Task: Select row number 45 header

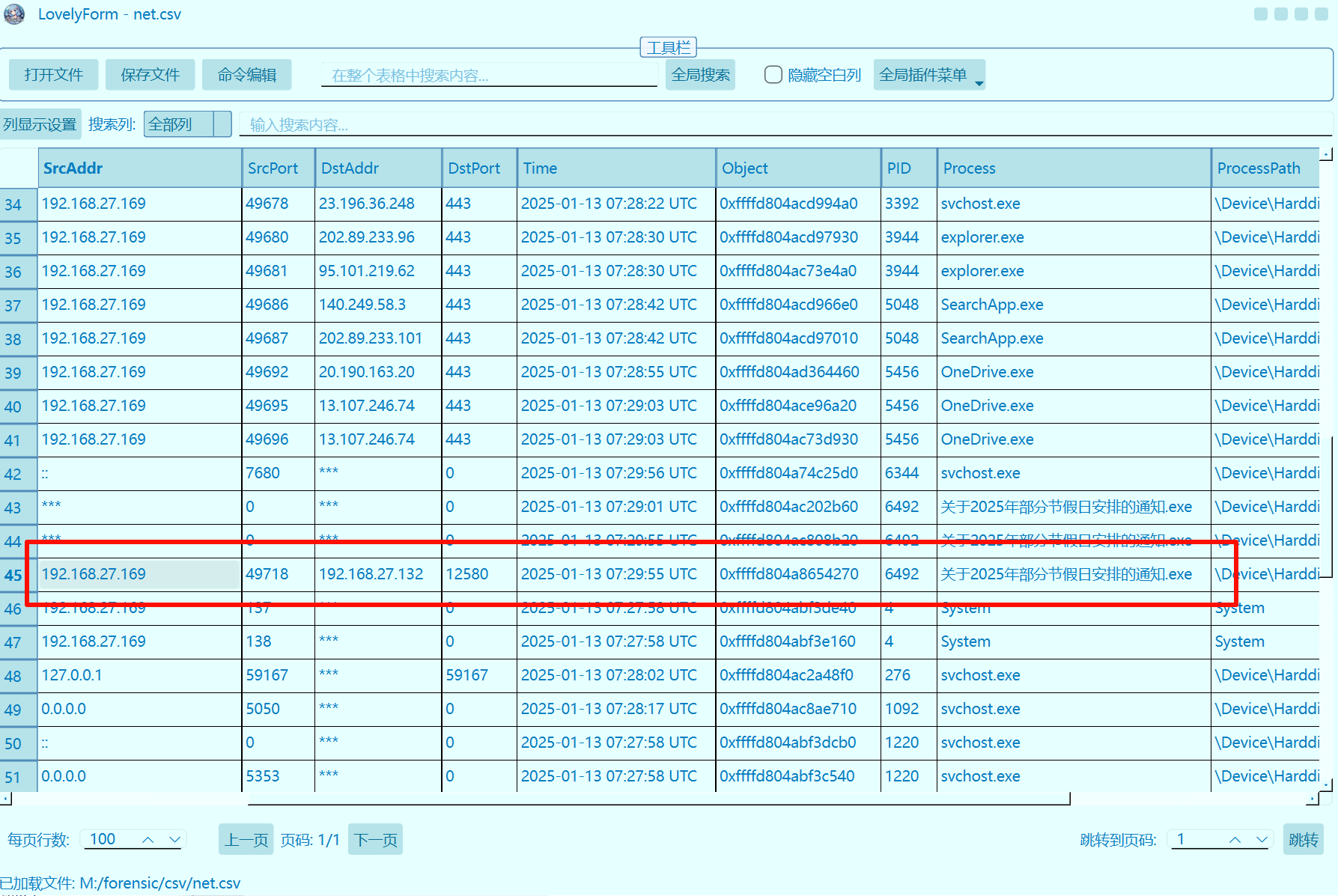Action: click(x=13, y=575)
